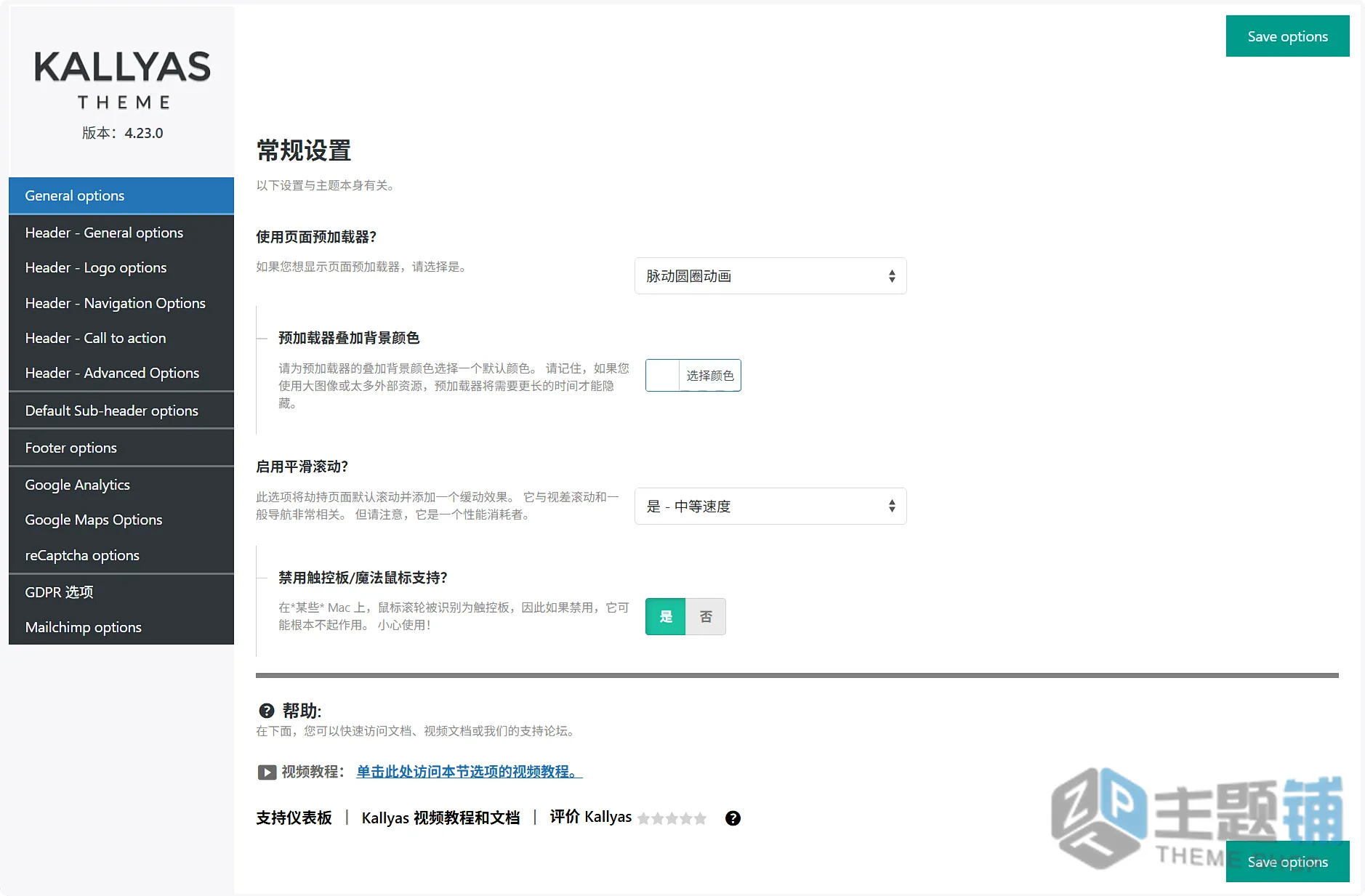1365x896 pixels.
Task: Open the page preloader dropdown 脉动圆圈动画
Action: tap(770, 276)
